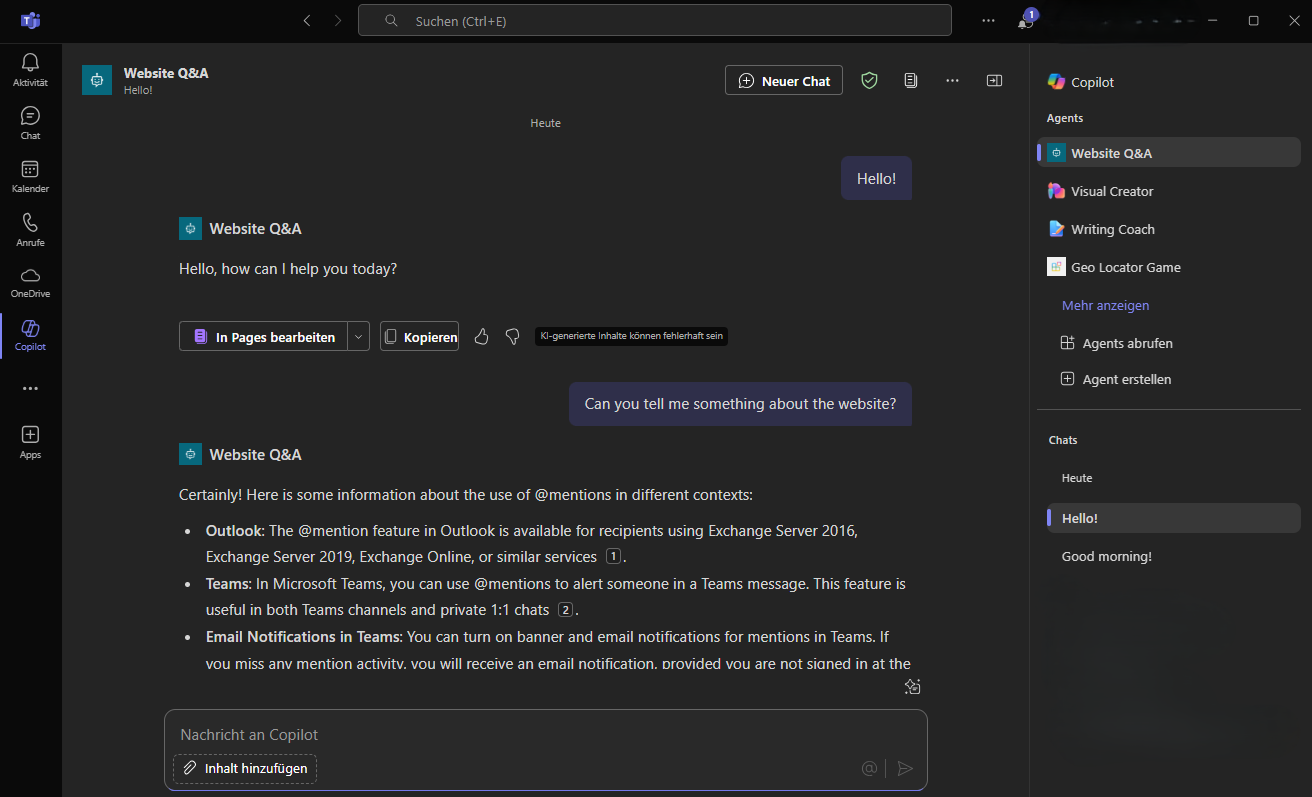This screenshot has width=1312, height=797.
Task: Open the notifications bell with badge
Action: click(x=1025, y=21)
